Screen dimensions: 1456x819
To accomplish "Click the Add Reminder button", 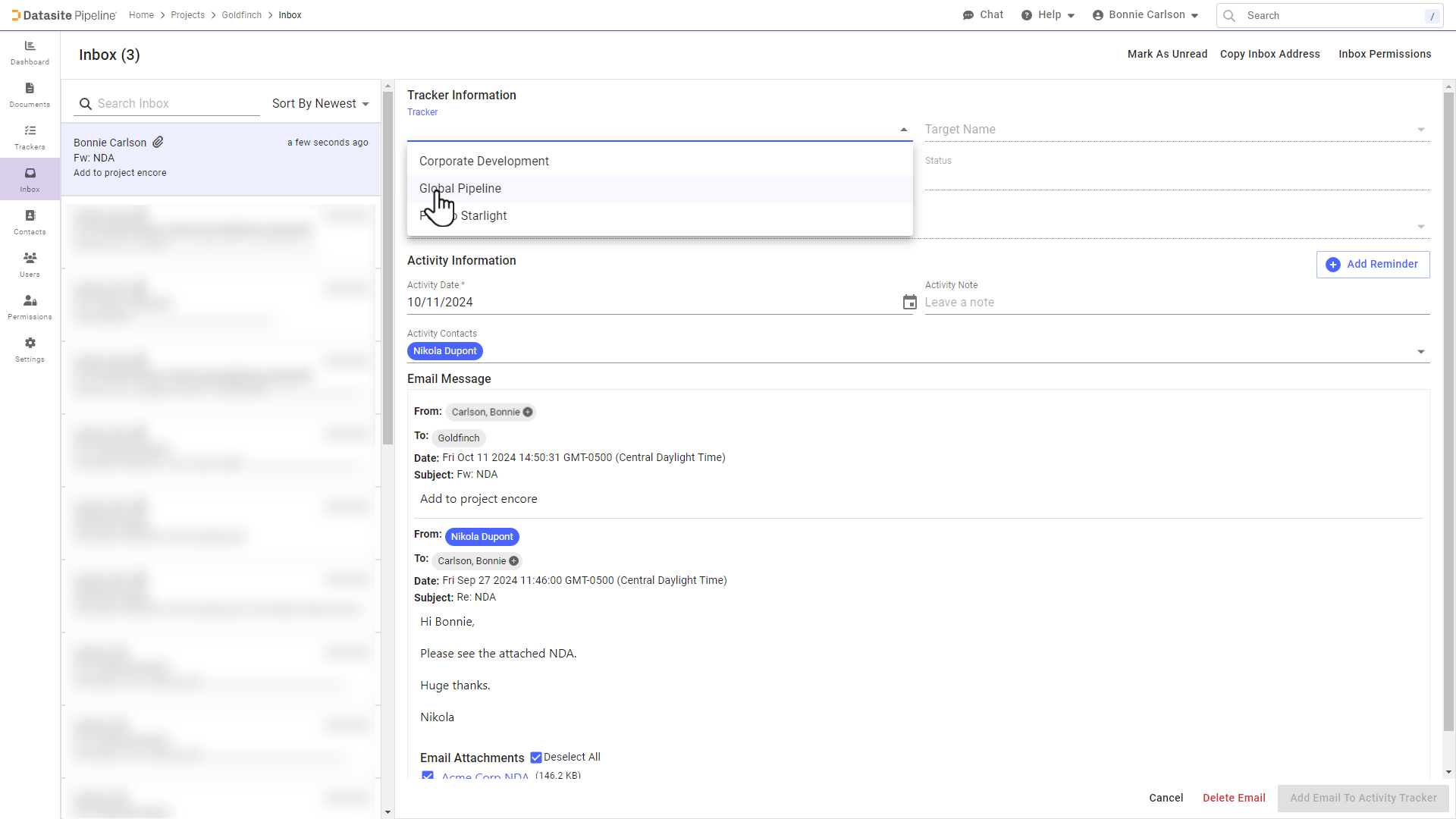I will click(1373, 265).
